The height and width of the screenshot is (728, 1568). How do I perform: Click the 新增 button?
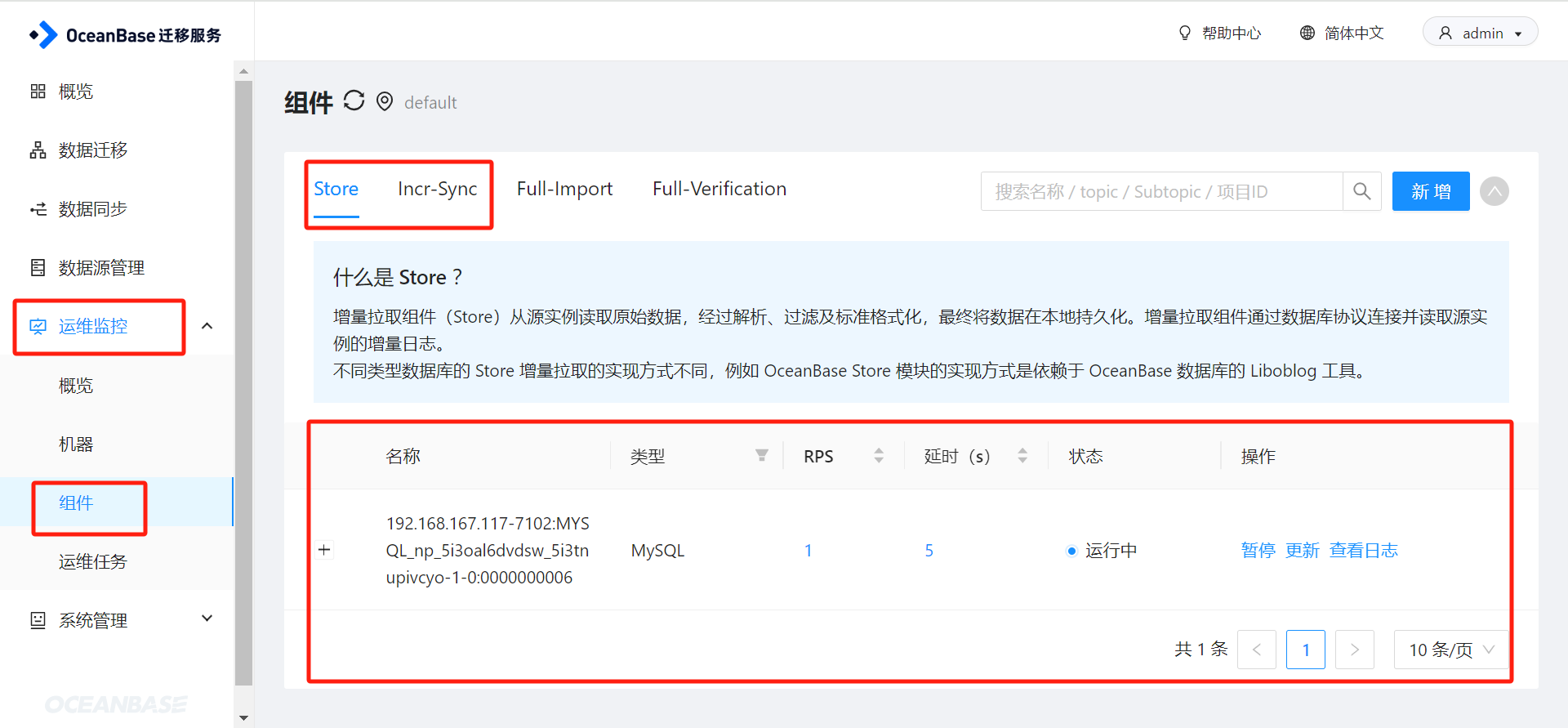pyautogui.click(x=1431, y=191)
